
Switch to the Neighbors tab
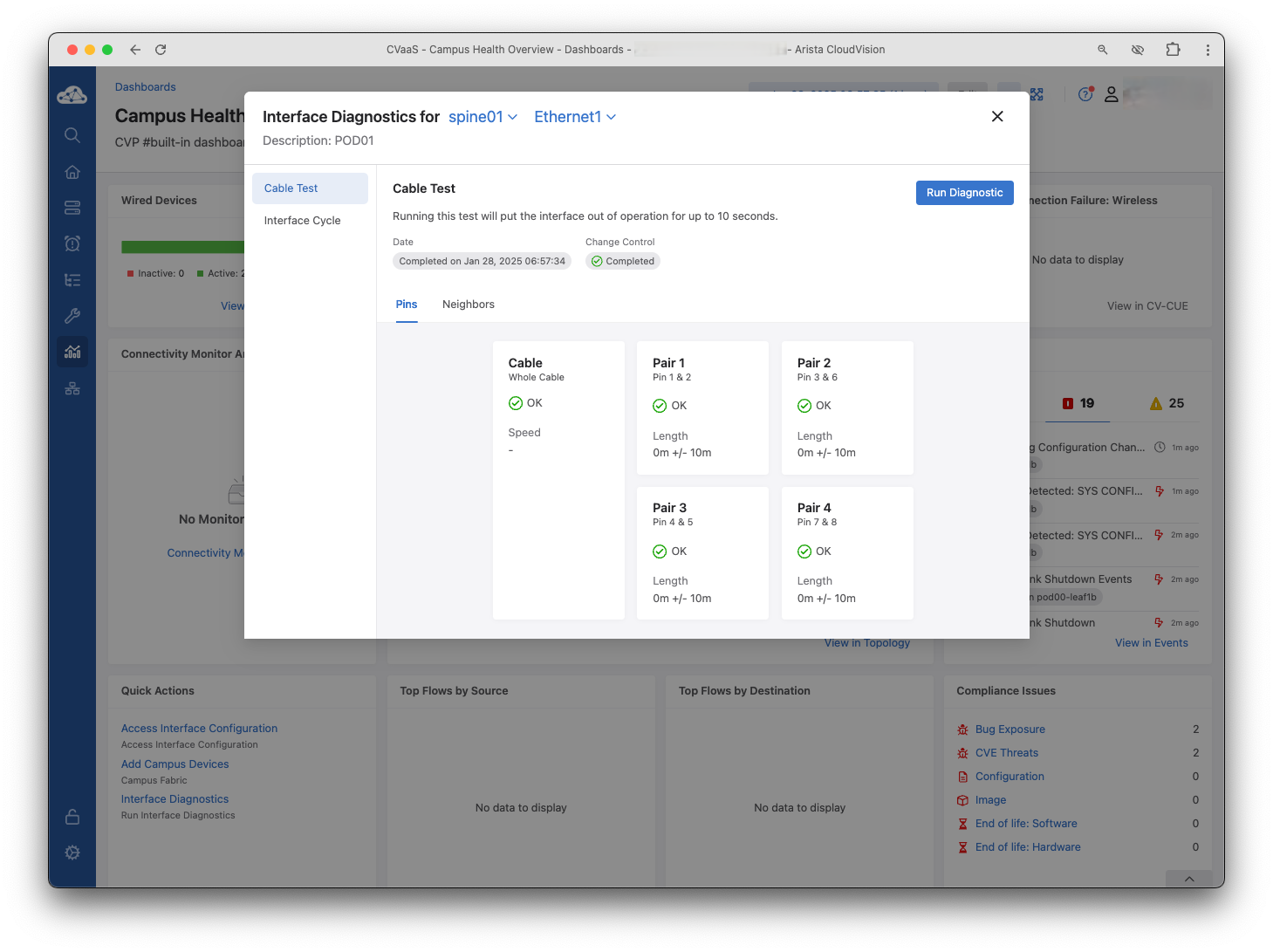tap(468, 305)
